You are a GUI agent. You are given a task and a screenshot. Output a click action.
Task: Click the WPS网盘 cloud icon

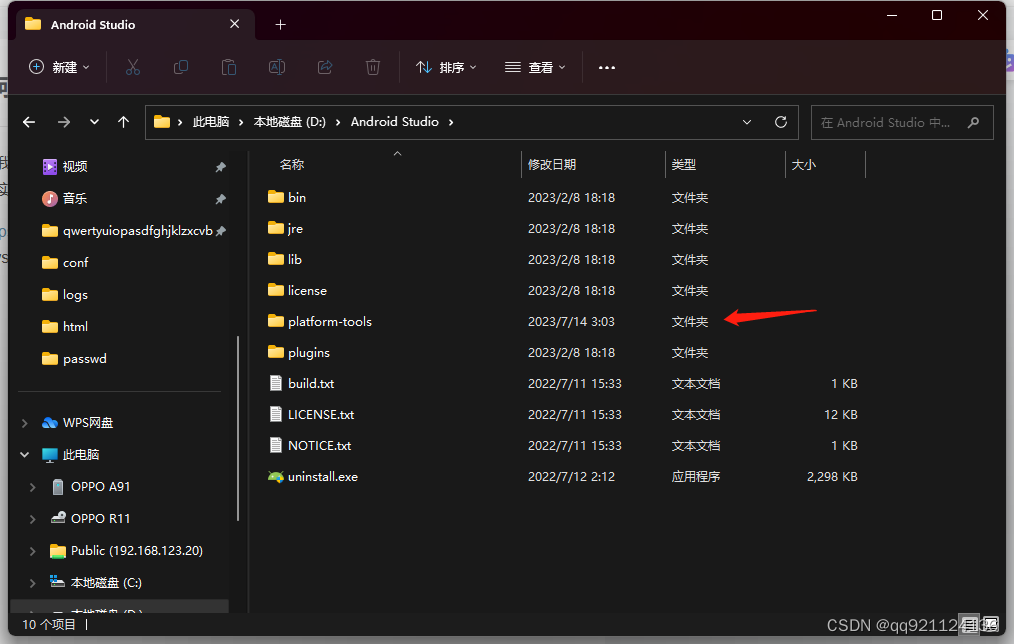[x=50, y=423]
